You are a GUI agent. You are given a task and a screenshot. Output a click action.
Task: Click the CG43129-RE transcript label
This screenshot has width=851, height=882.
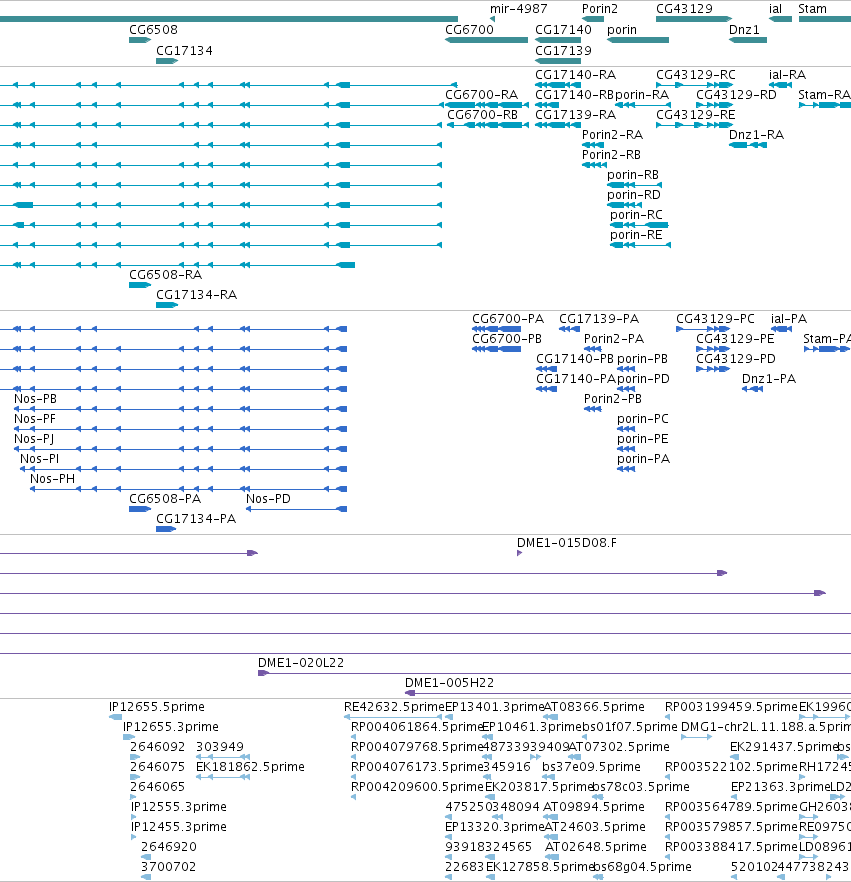(695, 115)
